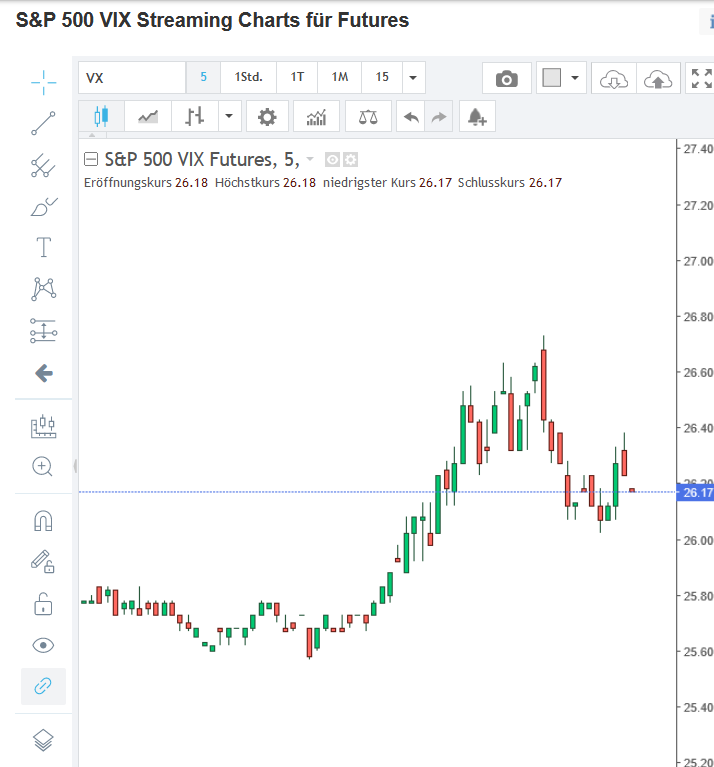This screenshot has height=767, width=714.
Task: Toggle magnet mode
Action: [43, 520]
